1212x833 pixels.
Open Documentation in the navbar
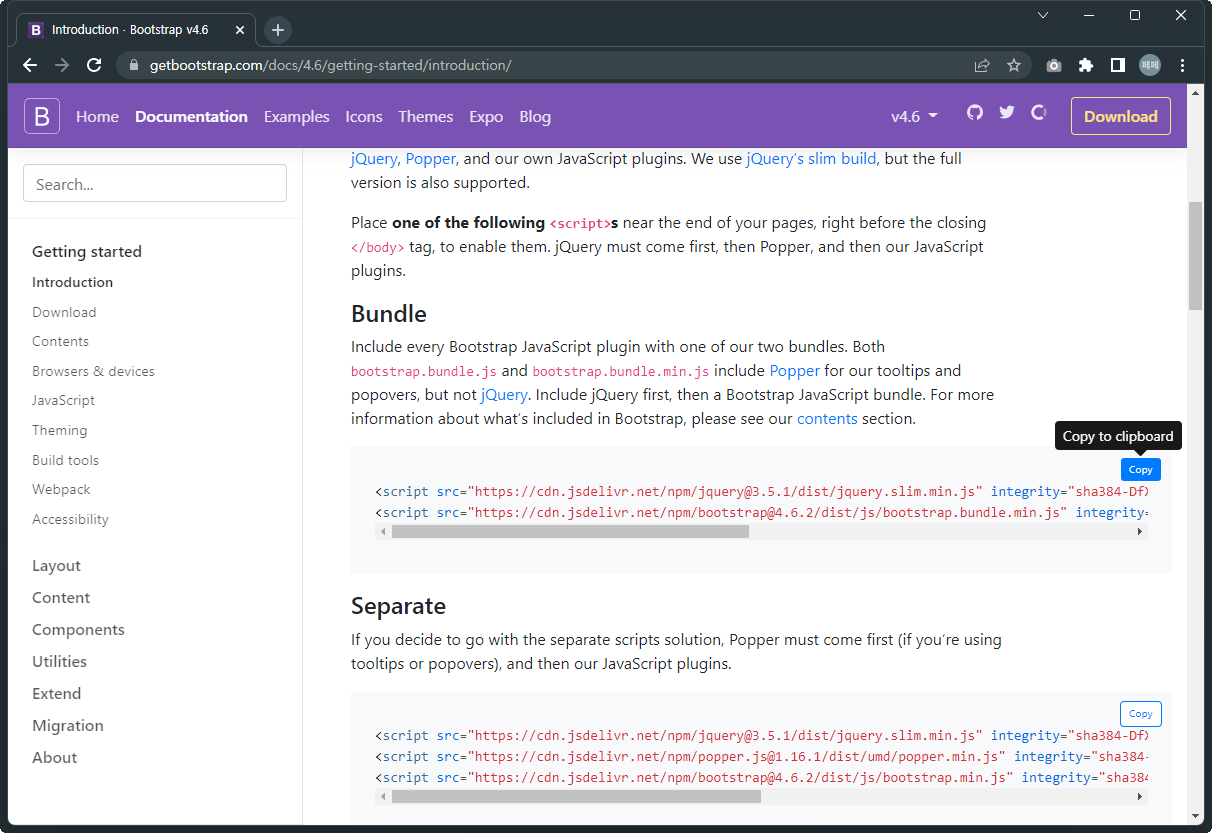pos(191,116)
